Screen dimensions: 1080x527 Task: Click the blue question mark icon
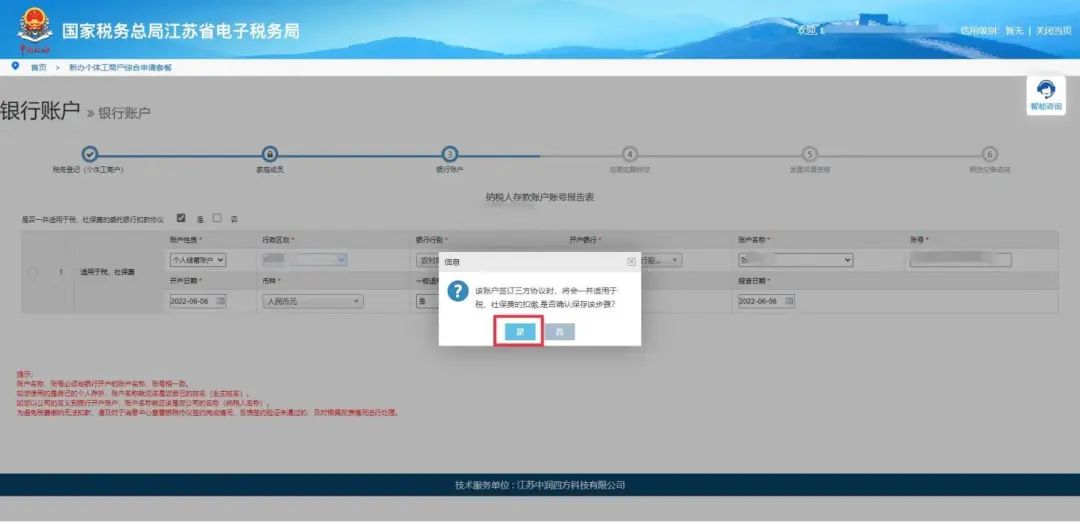pos(458,291)
